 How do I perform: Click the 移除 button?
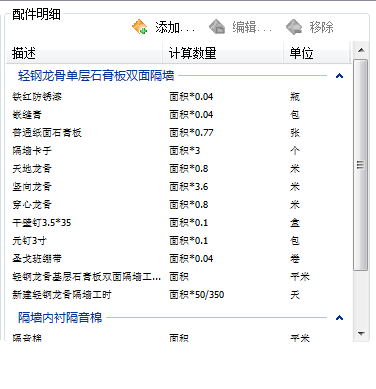[x=310, y=27]
